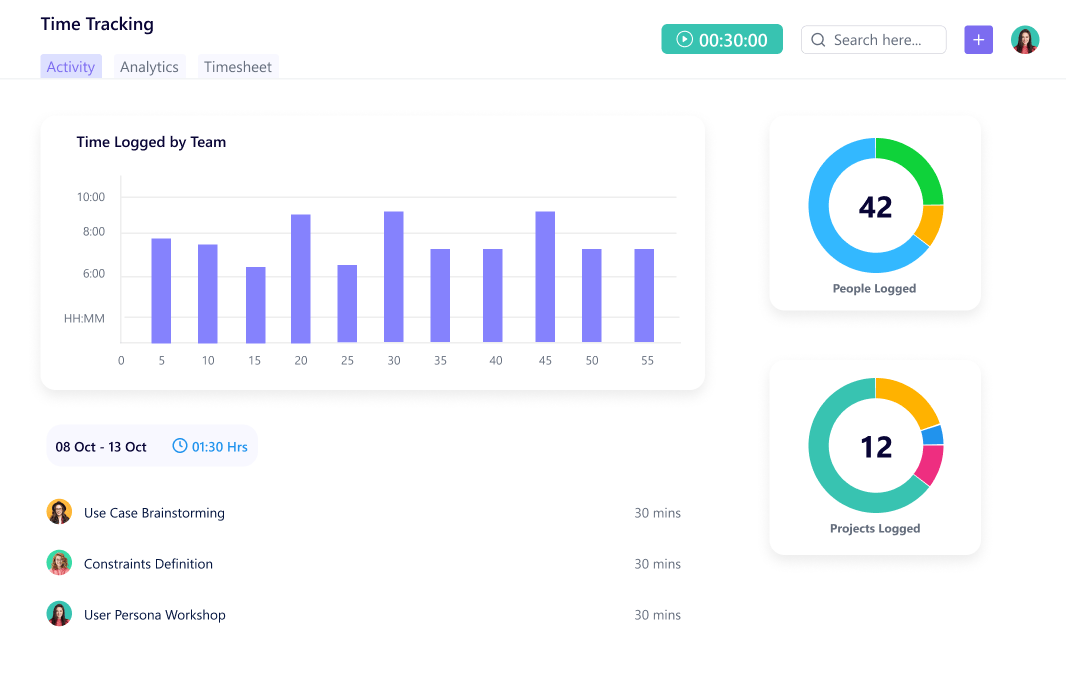Open the Projects Logged donut chart

tap(875, 445)
